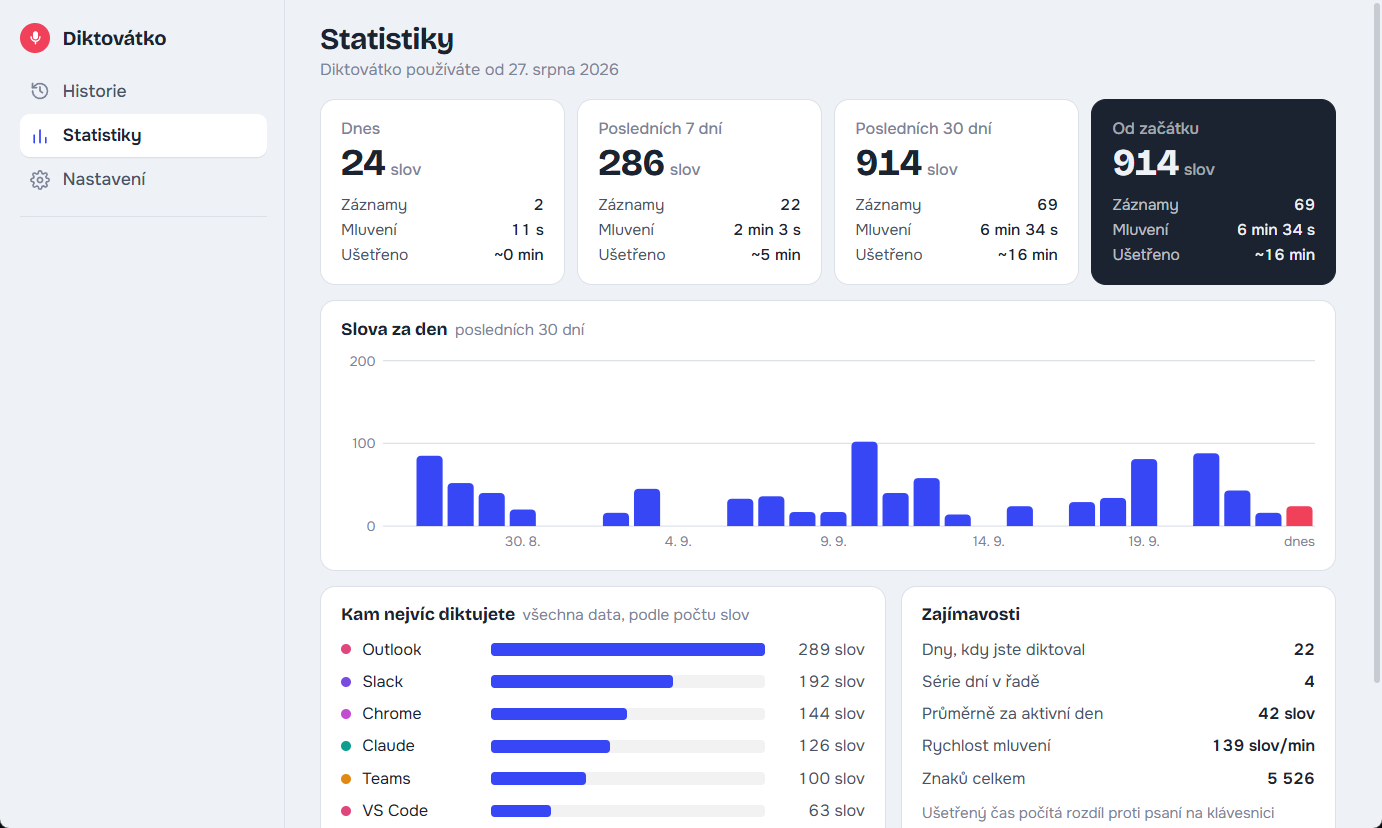Click the 'Série dní v řadě' row
Viewport: 1382px width, 828px height.
[1118, 682]
